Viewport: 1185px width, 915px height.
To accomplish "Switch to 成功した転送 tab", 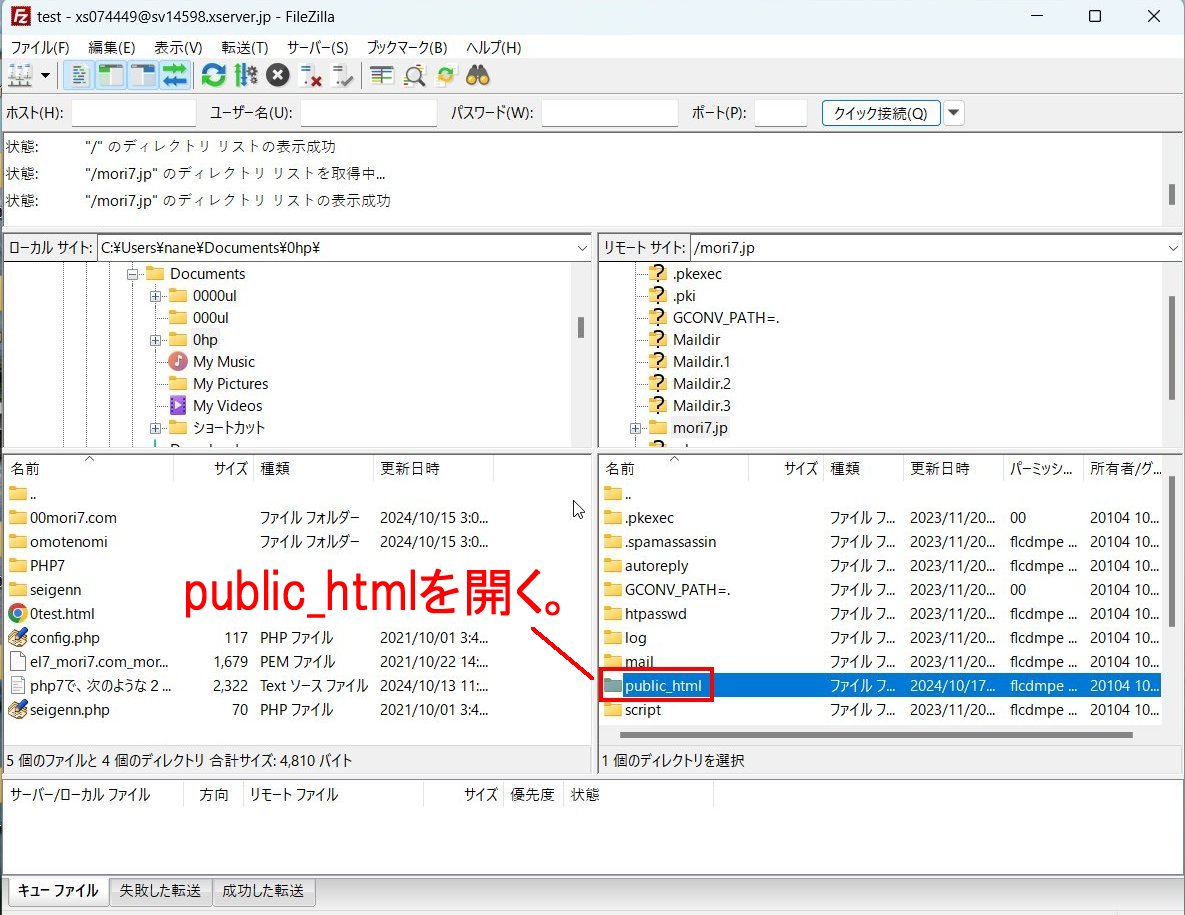I will [263, 891].
